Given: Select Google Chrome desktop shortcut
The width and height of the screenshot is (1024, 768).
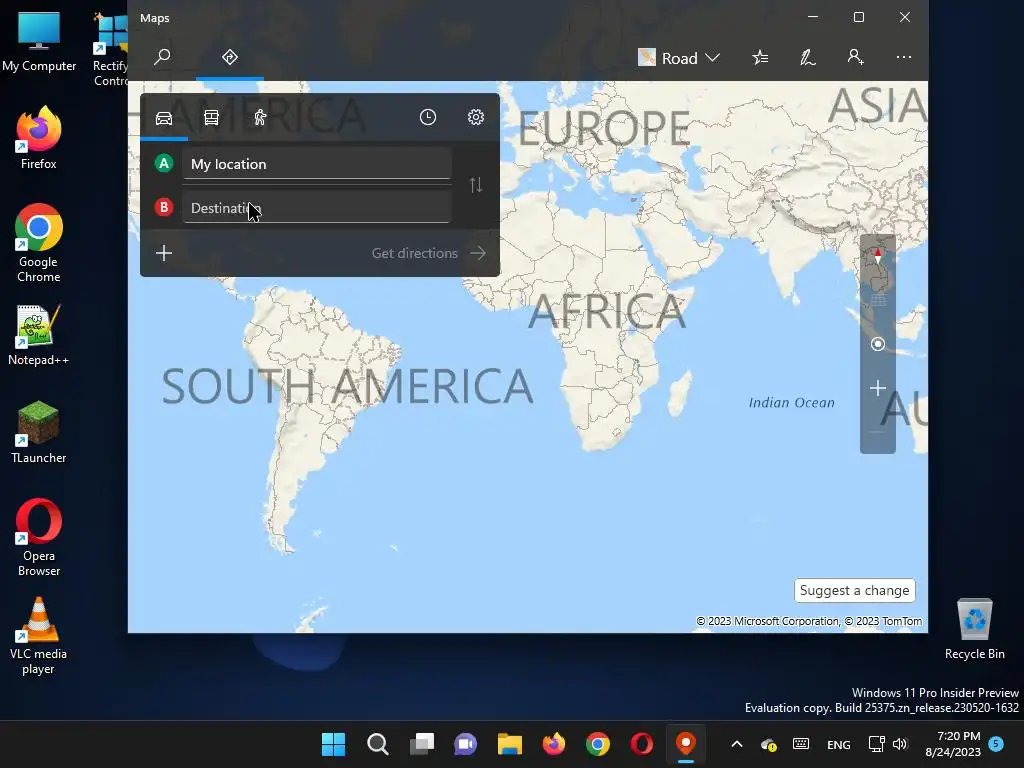Looking at the screenshot, I should click(x=39, y=243).
